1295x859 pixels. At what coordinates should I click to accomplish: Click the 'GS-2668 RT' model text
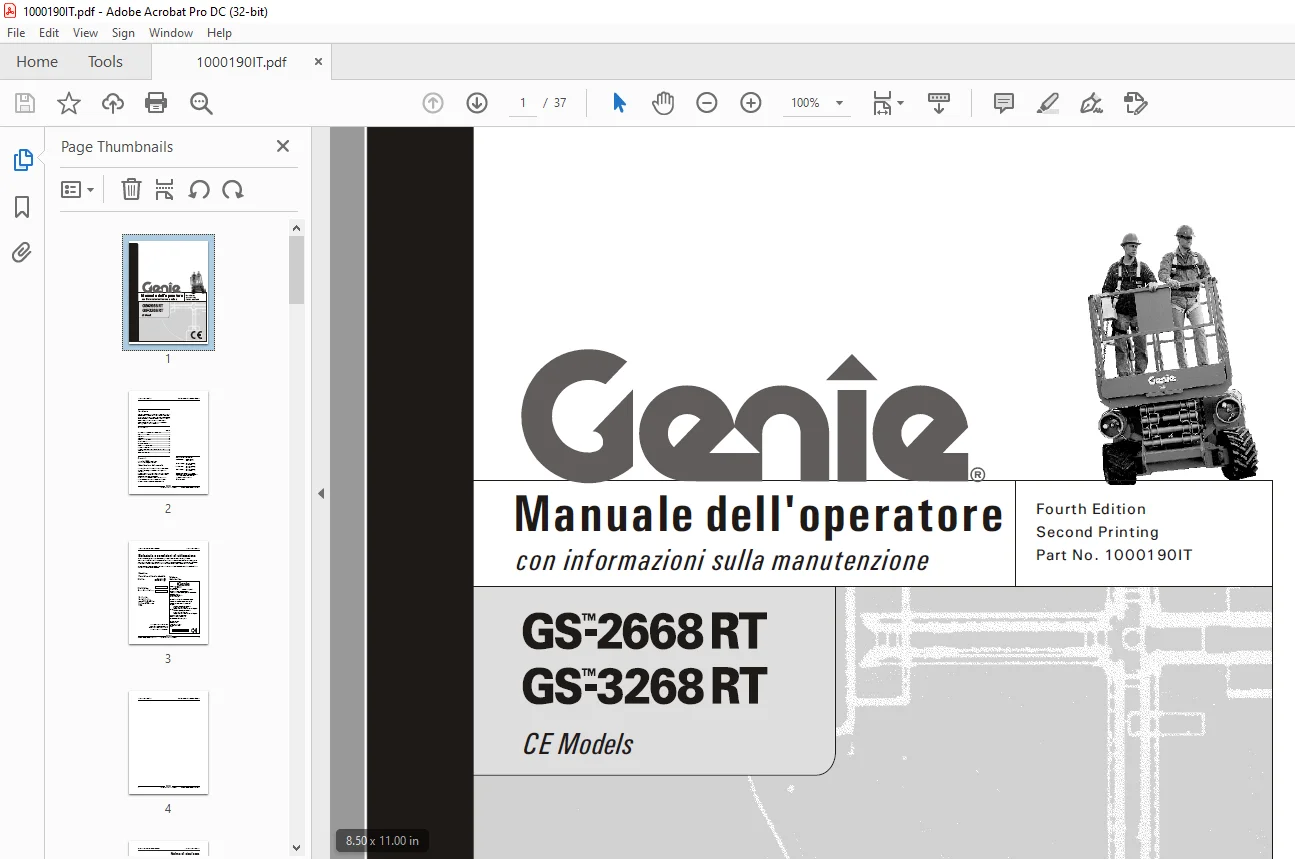click(644, 632)
